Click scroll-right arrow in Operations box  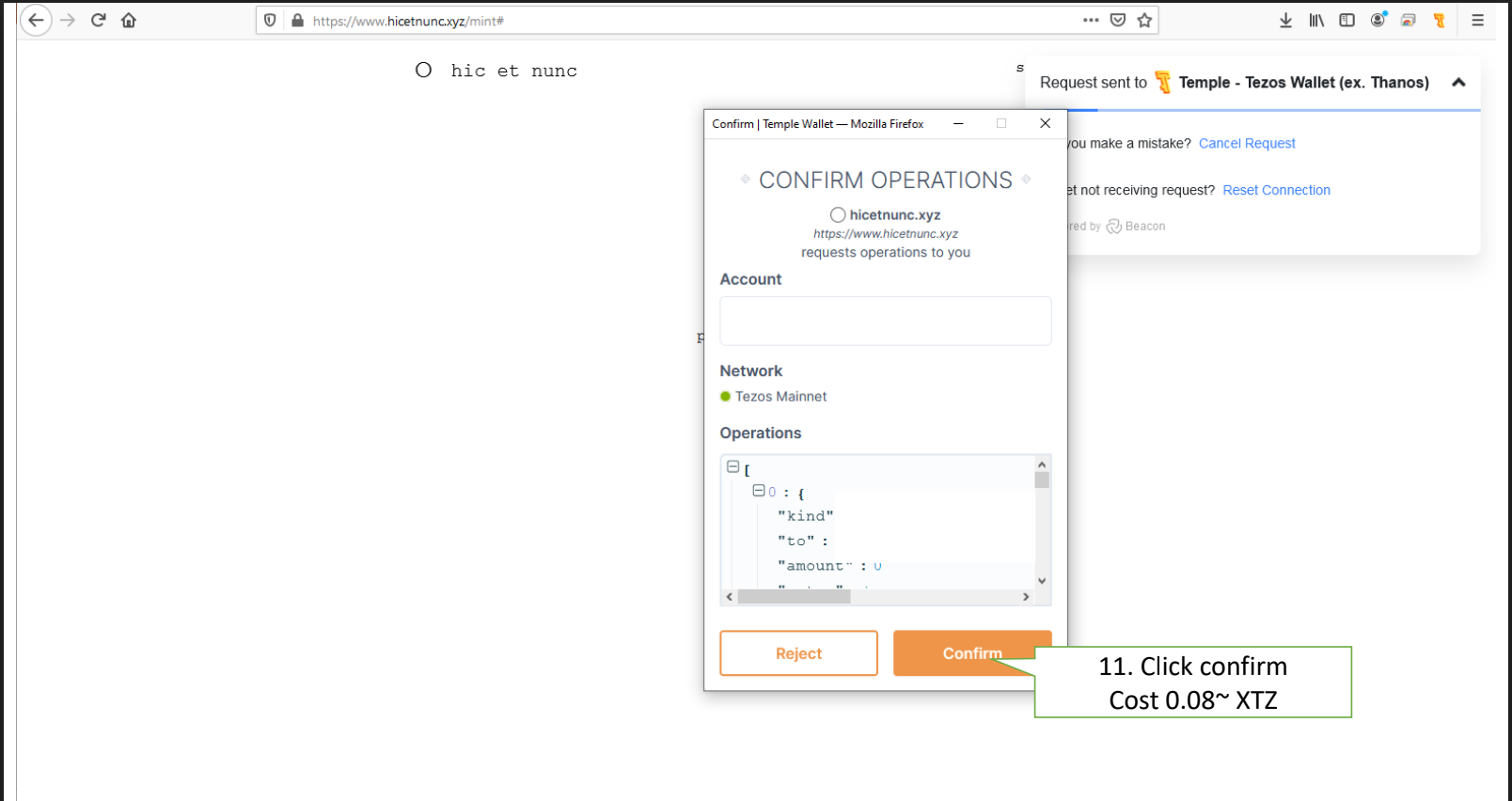pos(1026,596)
